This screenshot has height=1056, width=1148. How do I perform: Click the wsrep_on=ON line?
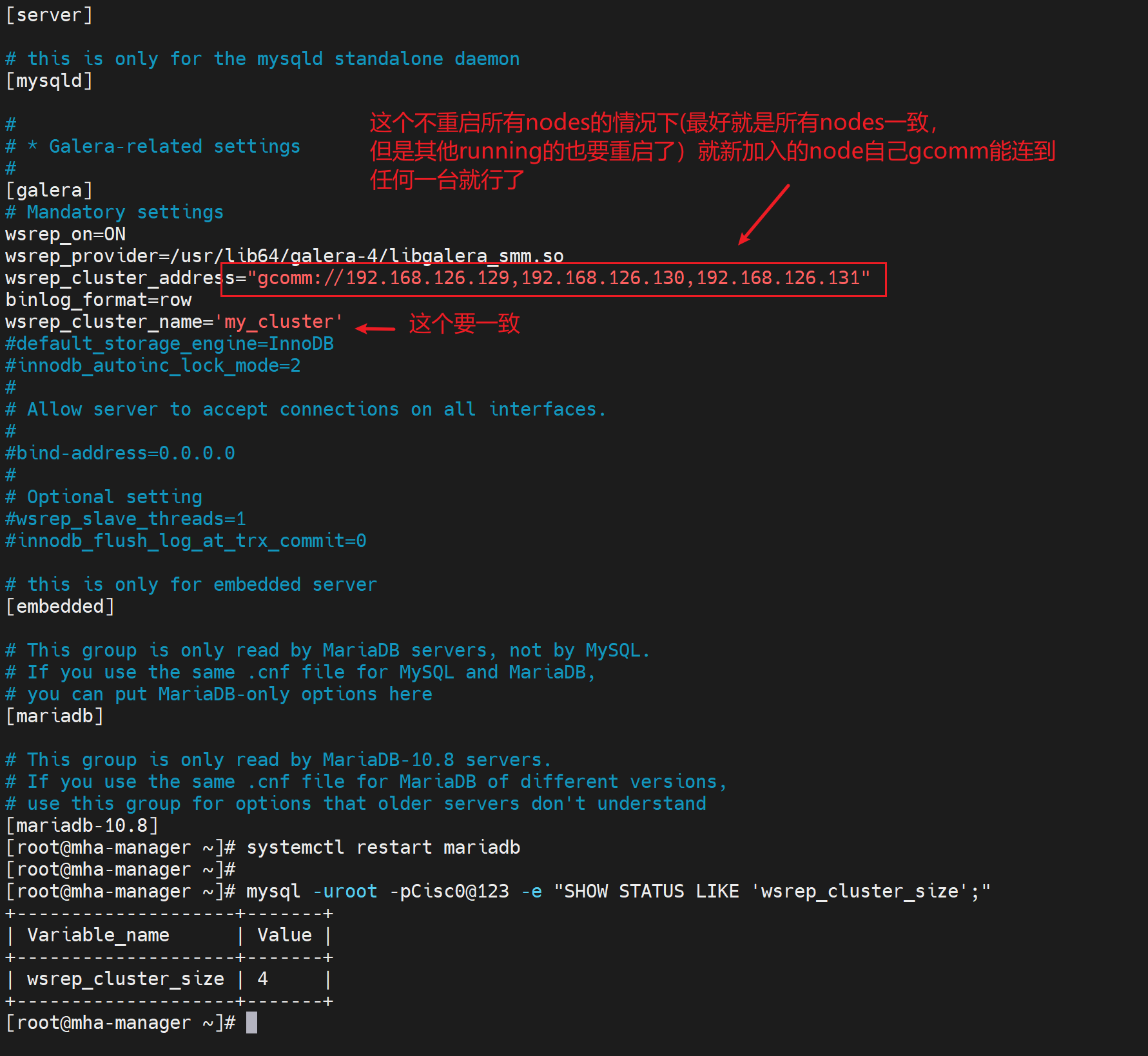[x=65, y=235]
